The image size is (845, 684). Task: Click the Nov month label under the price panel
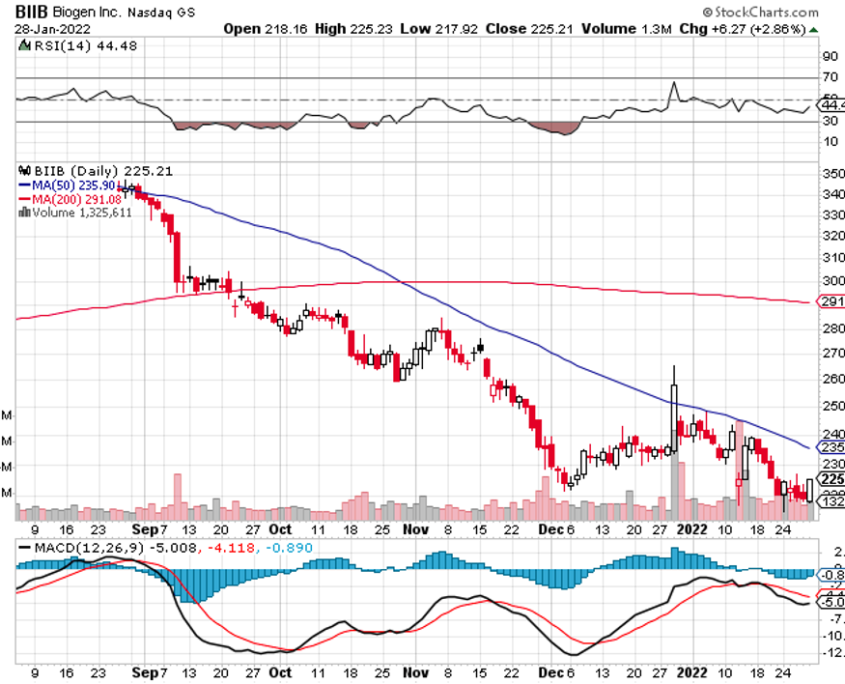[415, 529]
